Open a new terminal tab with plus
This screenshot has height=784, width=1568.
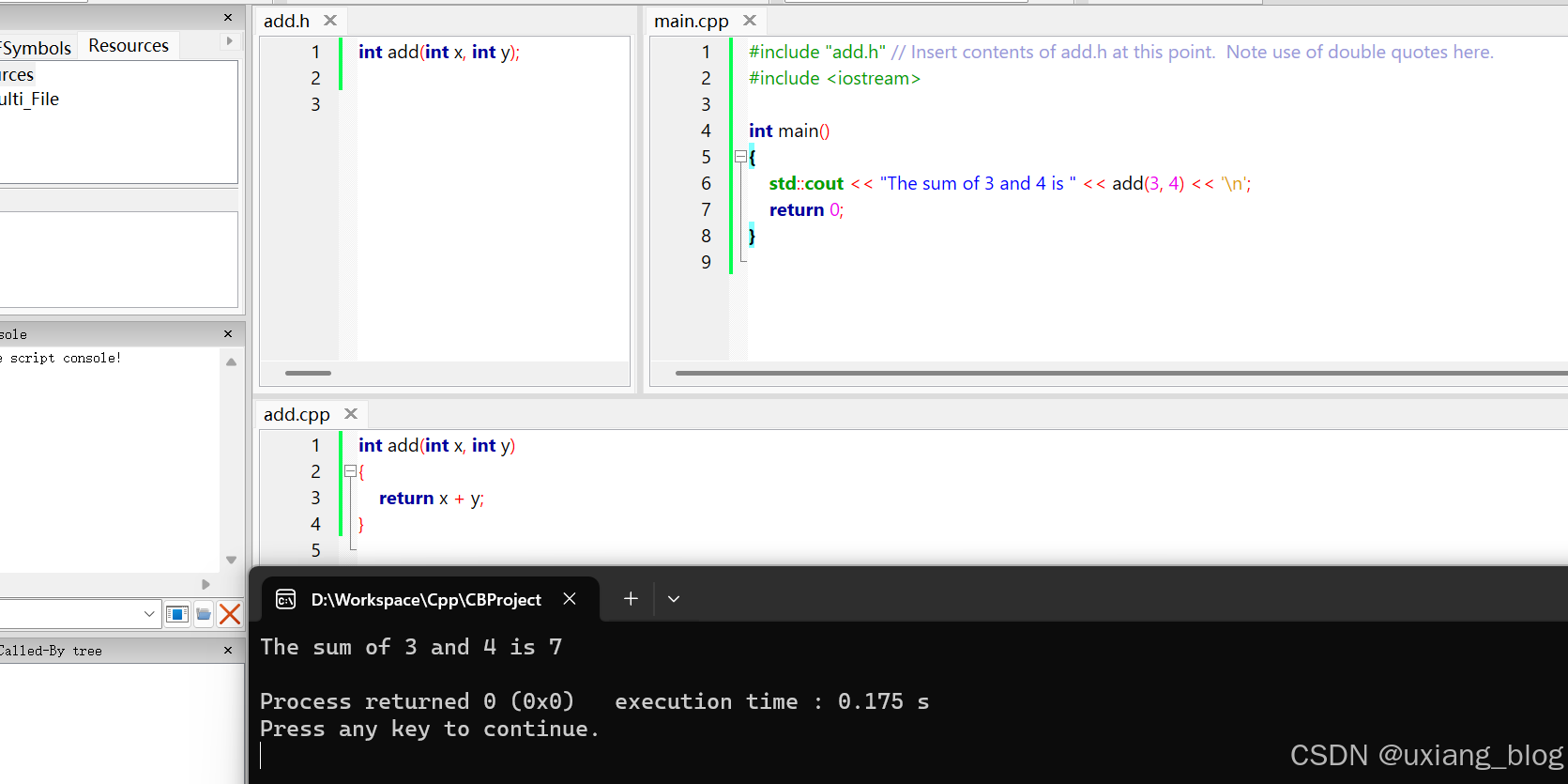631,598
